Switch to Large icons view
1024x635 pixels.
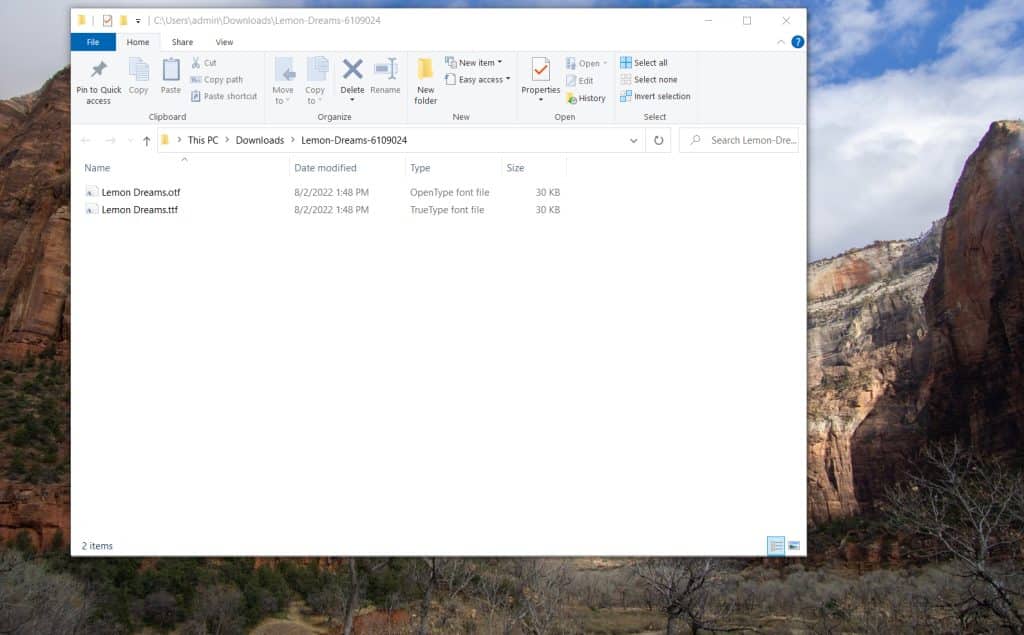coord(794,545)
